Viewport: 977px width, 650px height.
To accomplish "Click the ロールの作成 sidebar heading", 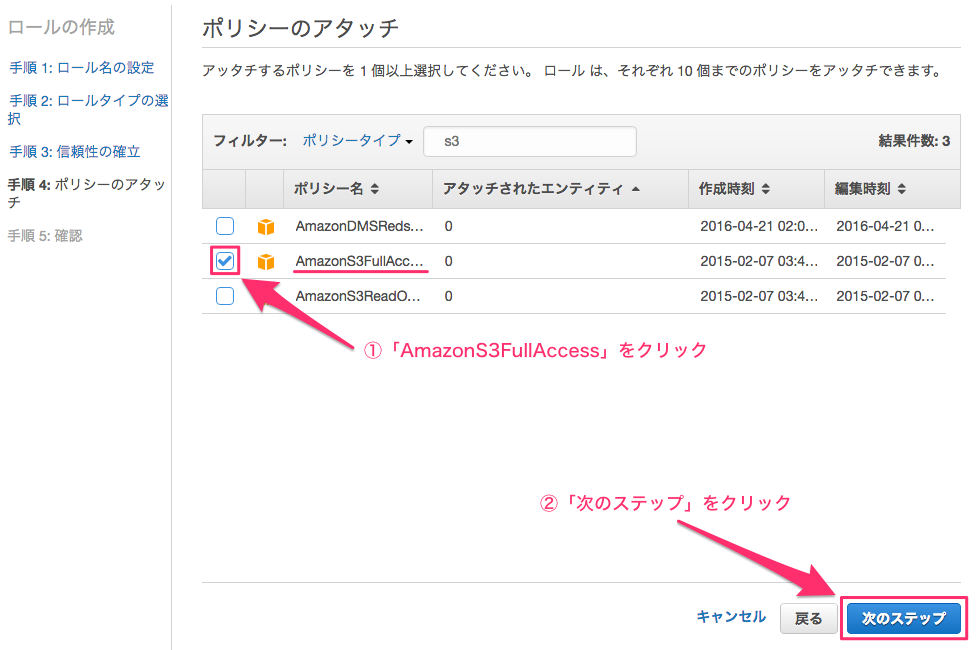I will point(61,27).
